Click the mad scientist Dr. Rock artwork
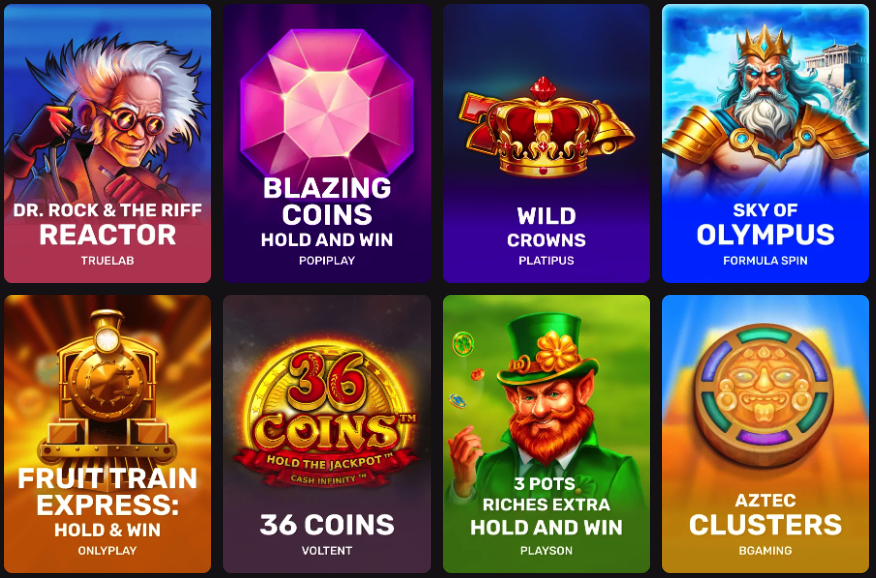876x578 pixels. point(106,117)
